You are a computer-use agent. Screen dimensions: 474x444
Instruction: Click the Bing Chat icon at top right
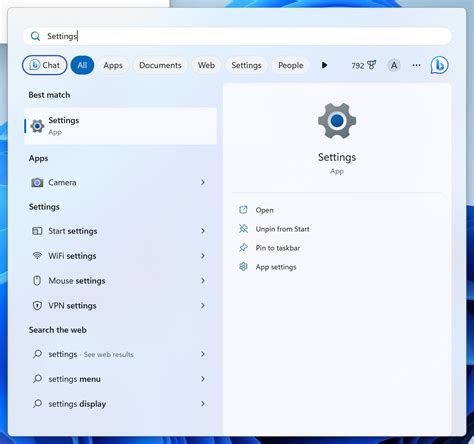[439, 65]
